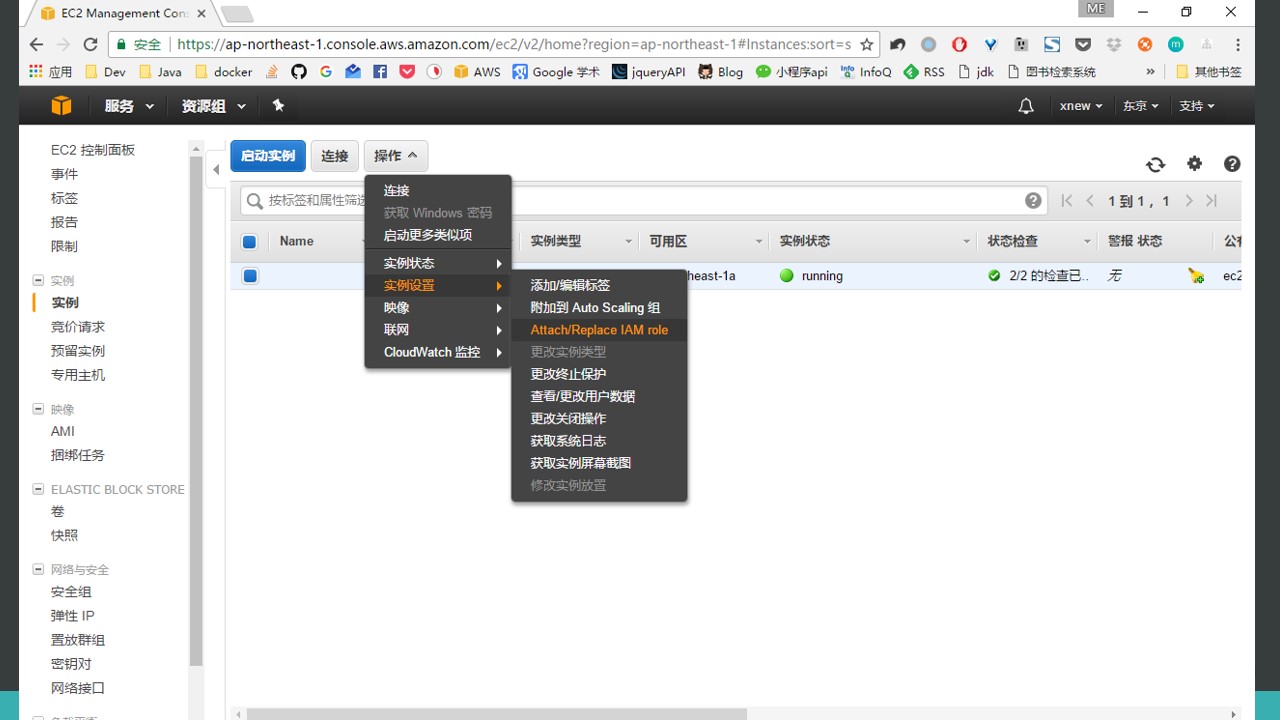Open the 联网 submenu
Screen dimensions: 1280x720
tap(438, 330)
